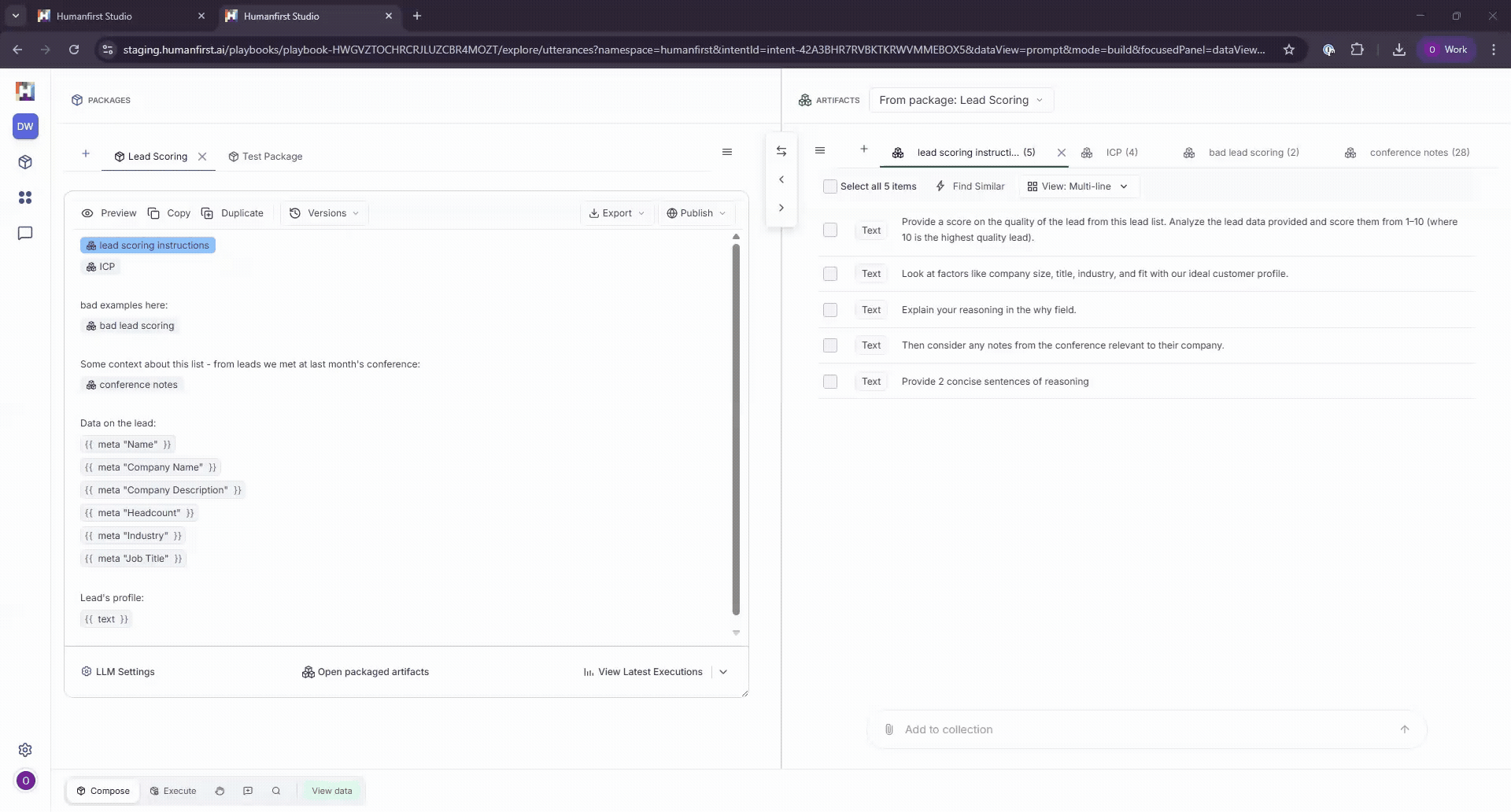1511x812 pixels.
Task: Open the Comments panel in sidebar
Action: coord(25,233)
